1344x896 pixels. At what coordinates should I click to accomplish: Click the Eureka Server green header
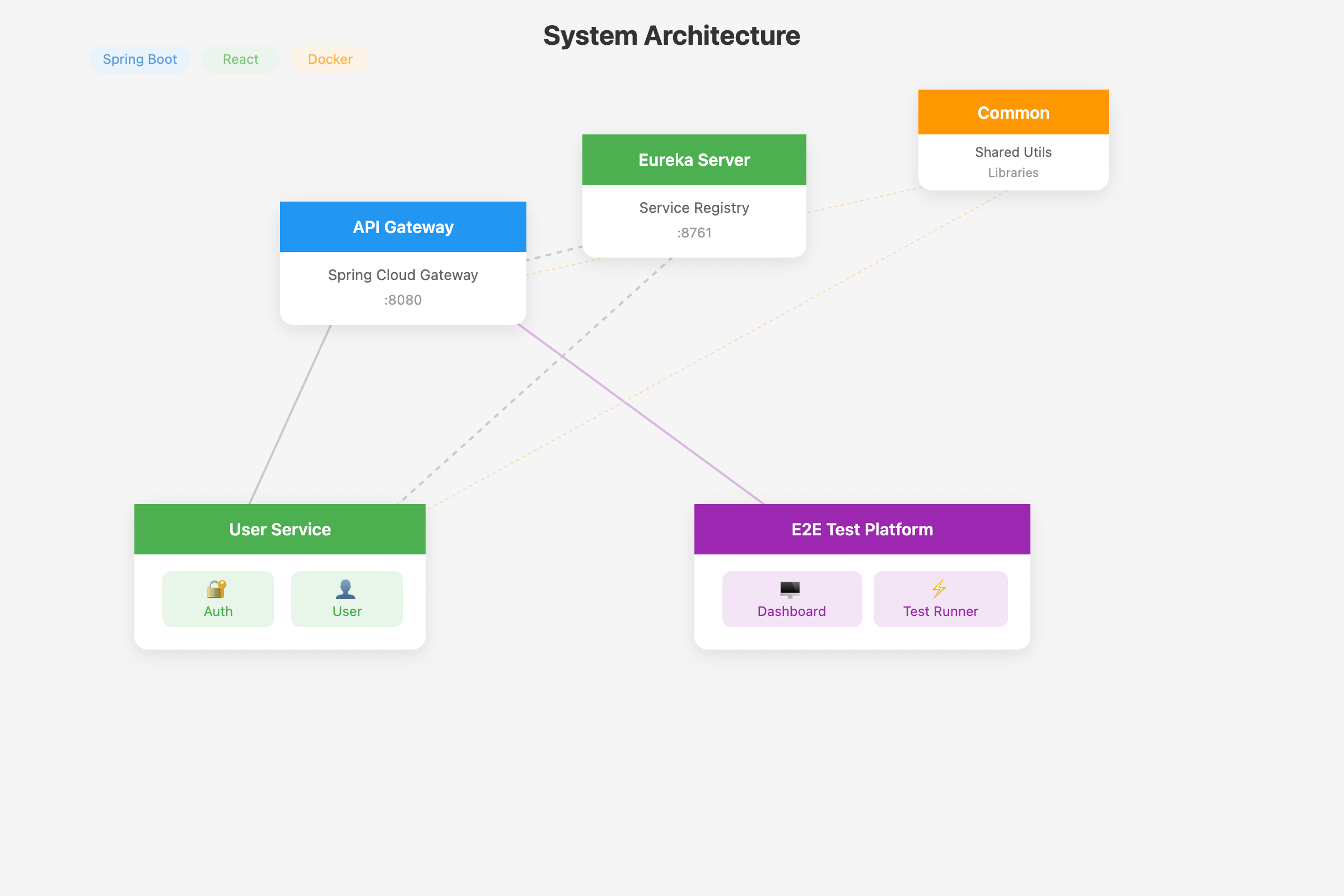tap(694, 160)
